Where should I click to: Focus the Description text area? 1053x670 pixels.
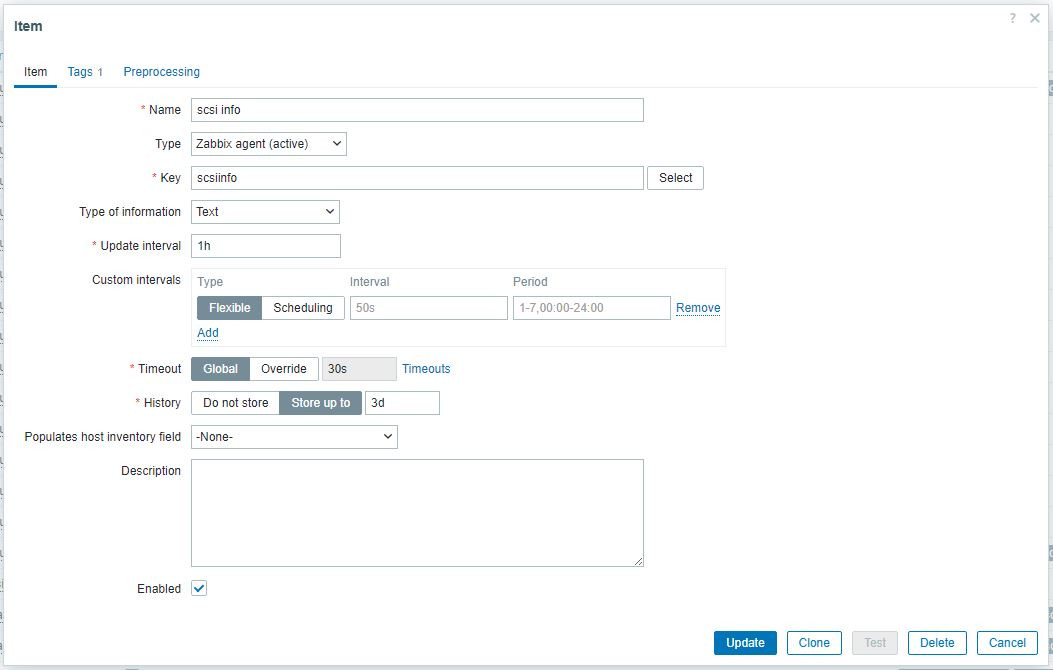click(417, 513)
